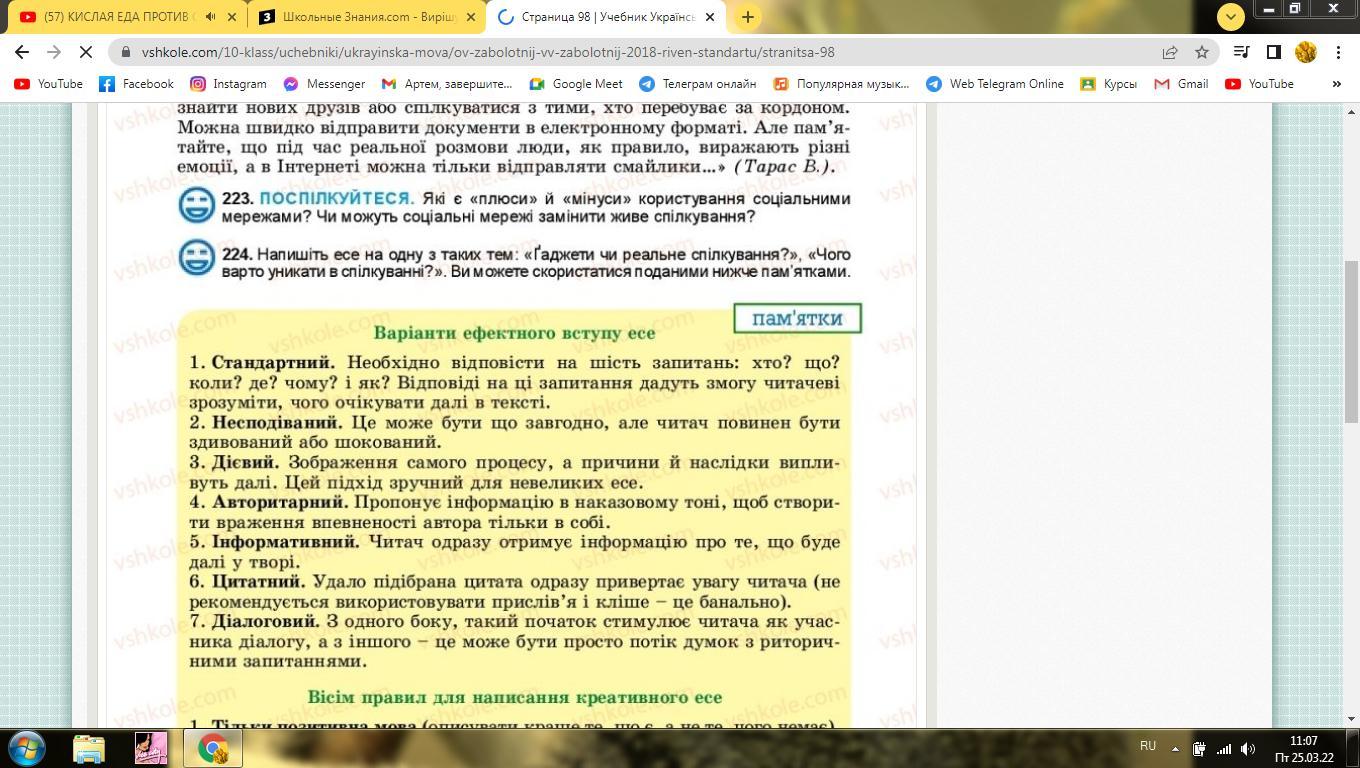This screenshot has height=768, width=1360.
Task: Show hidden system tray icons
Action: [1174, 748]
